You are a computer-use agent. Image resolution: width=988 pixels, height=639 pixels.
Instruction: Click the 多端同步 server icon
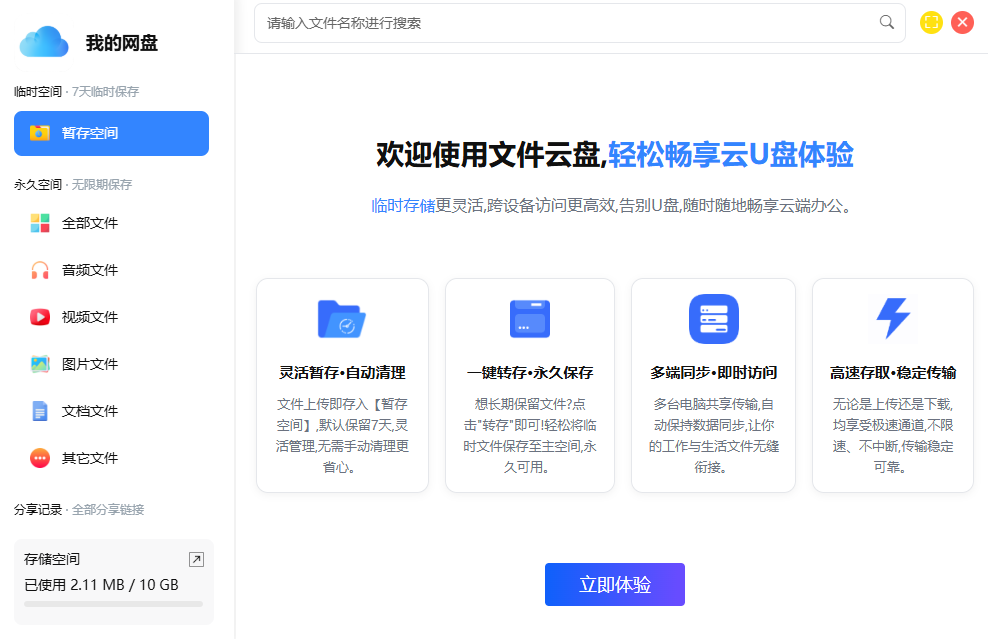[x=713, y=319]
